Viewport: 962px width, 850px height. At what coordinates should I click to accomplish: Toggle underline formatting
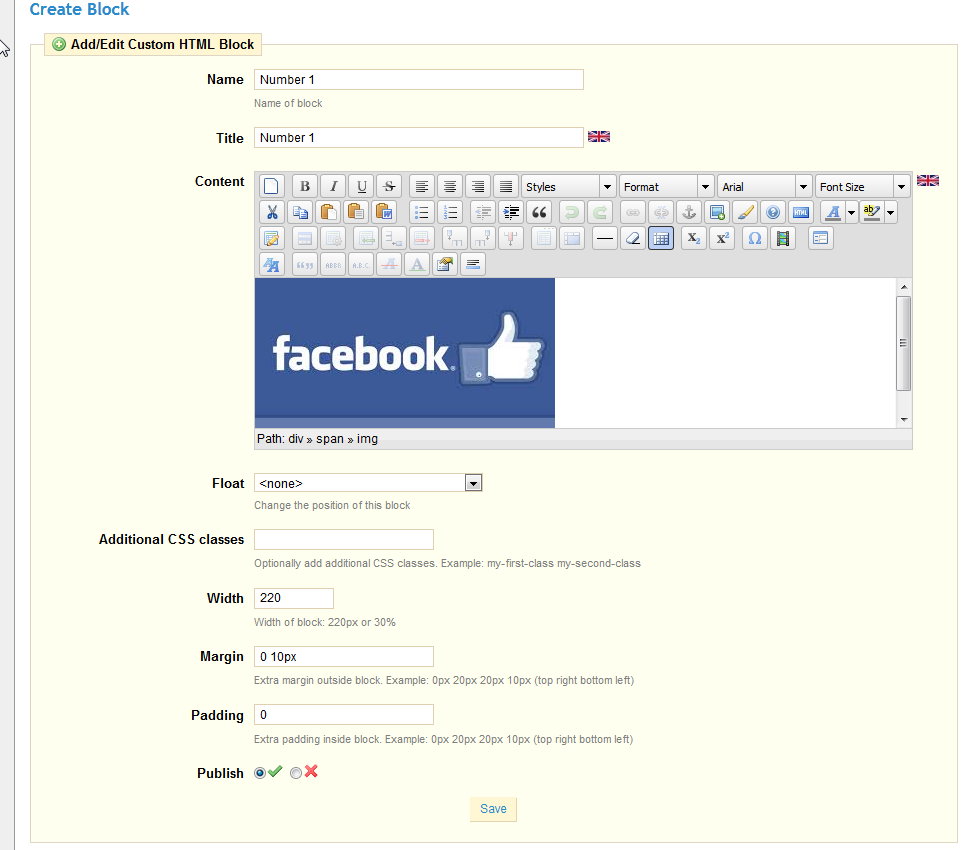point(361,187)
